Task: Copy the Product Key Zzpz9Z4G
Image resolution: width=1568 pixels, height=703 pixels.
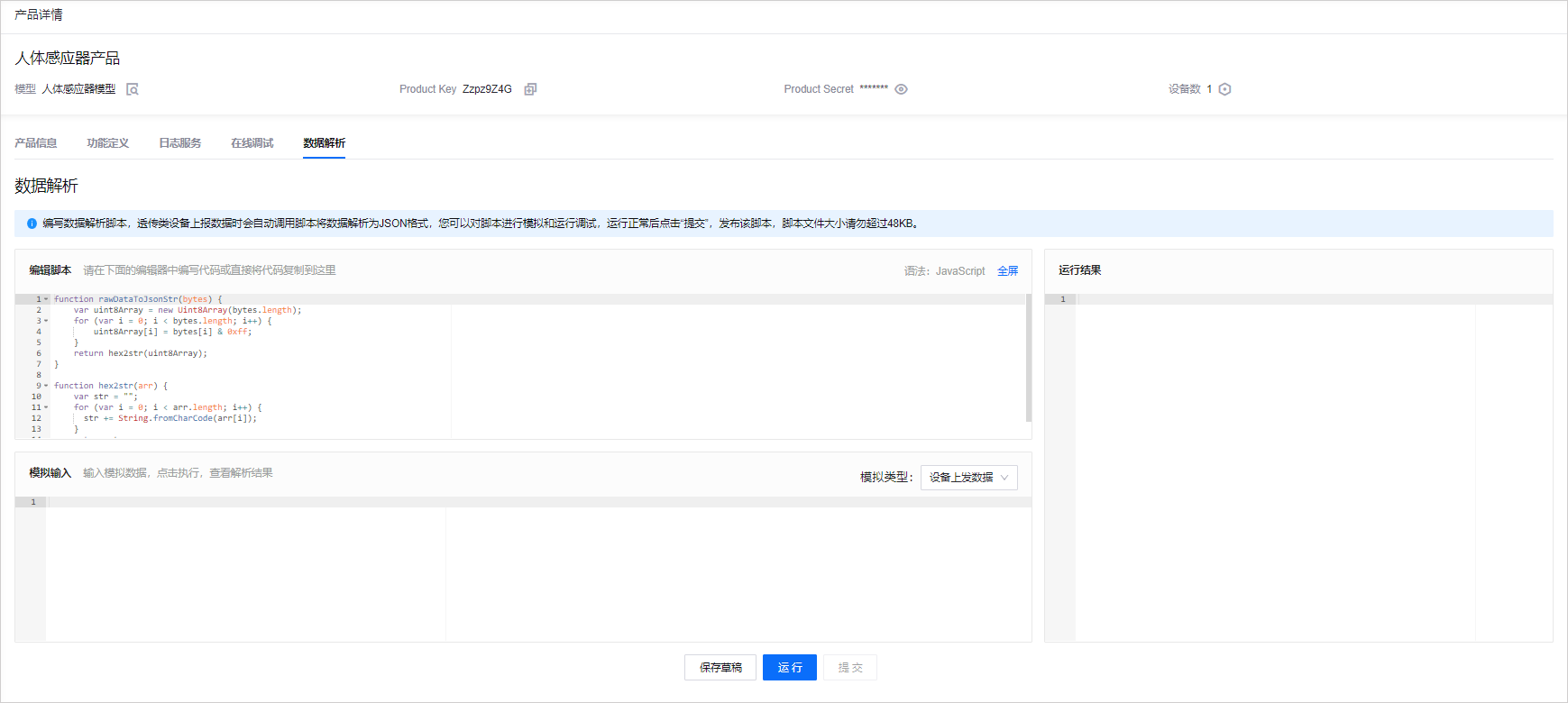Action: 530,89
